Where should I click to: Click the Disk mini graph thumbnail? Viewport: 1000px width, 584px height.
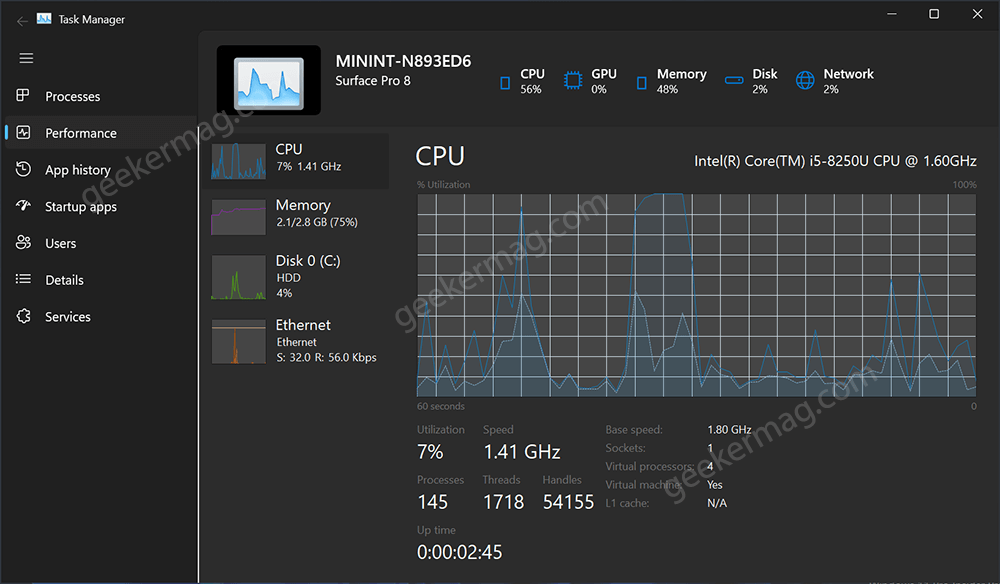(x=239, y=277)
